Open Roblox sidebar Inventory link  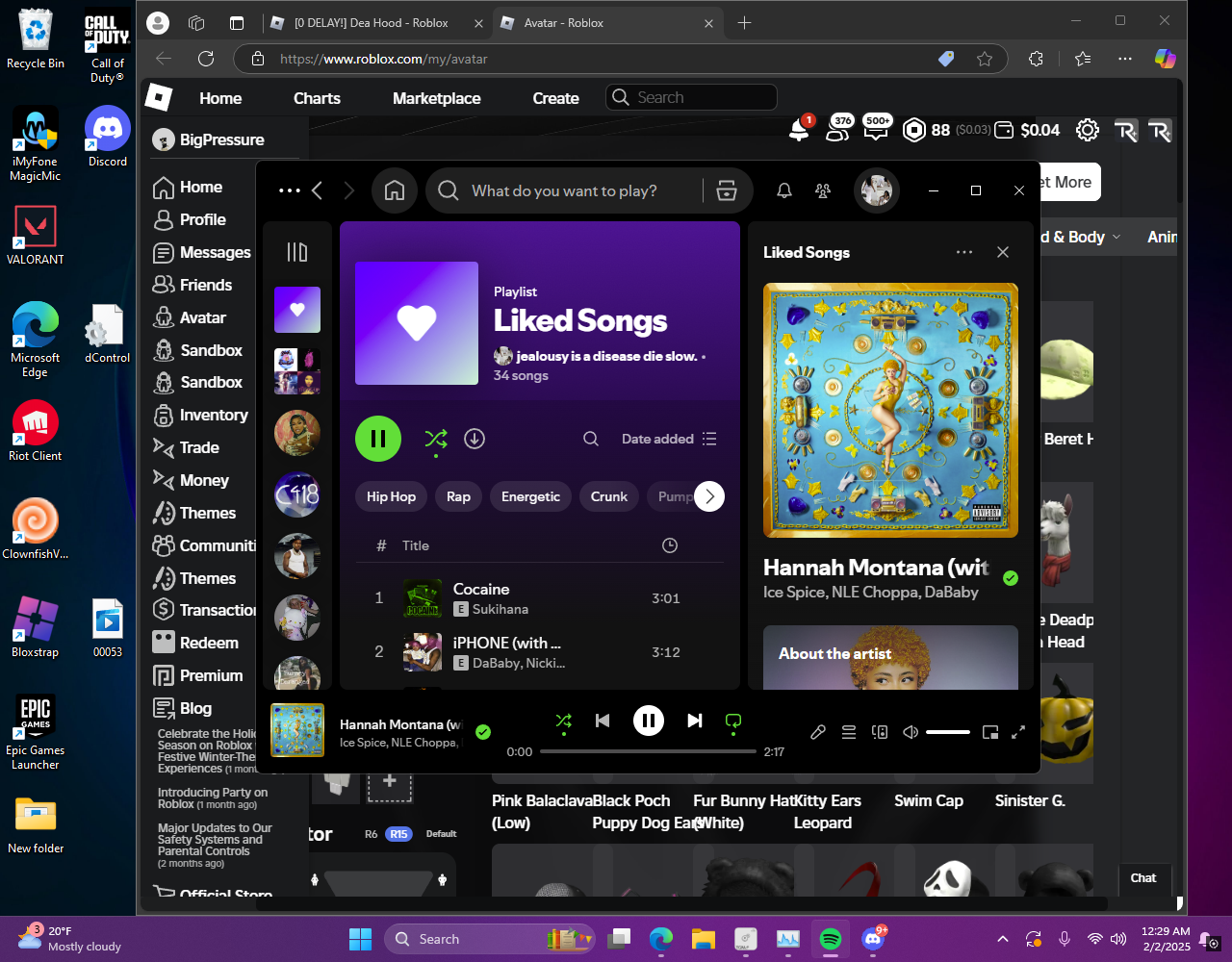[200, 415]
